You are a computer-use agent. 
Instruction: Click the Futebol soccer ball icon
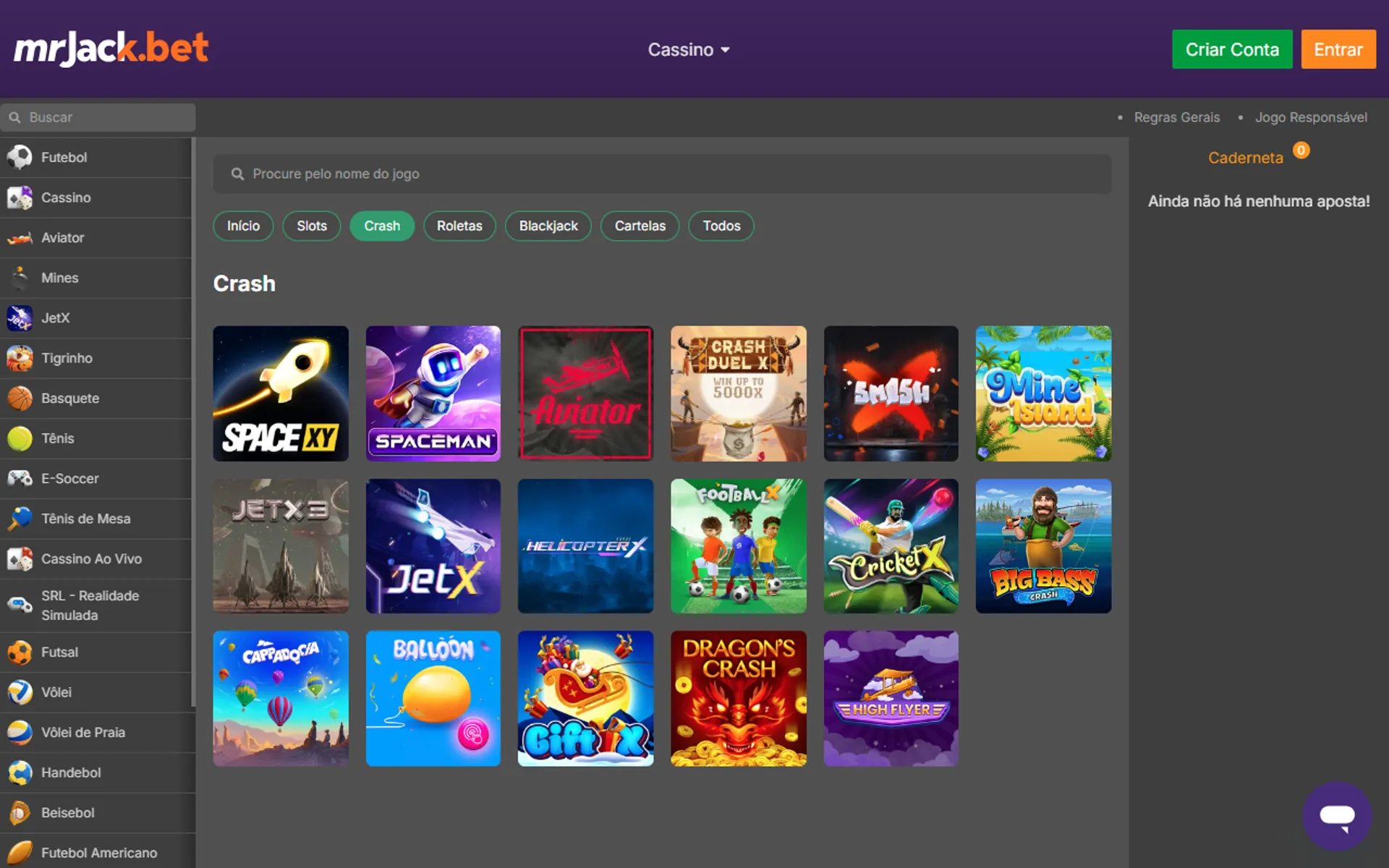(x=20, y=157)
